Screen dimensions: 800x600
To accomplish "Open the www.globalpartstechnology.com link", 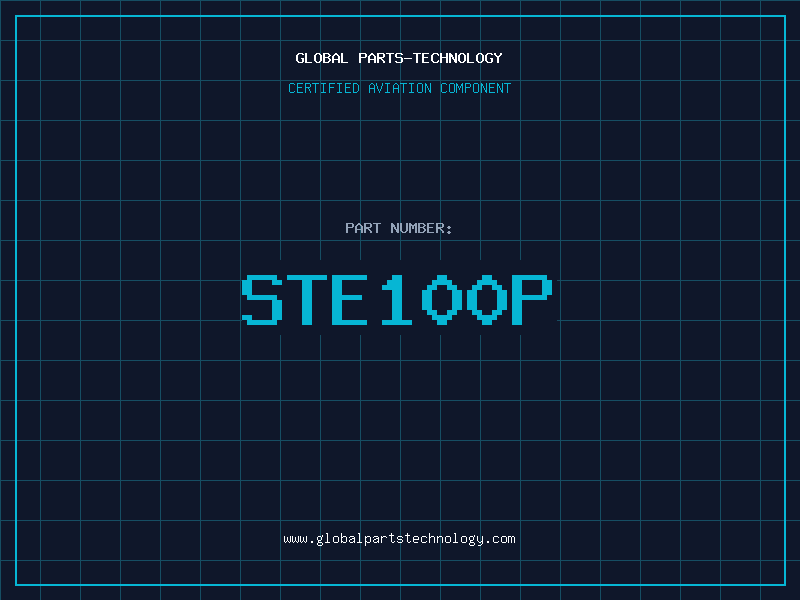I will [x=399, y=539].
